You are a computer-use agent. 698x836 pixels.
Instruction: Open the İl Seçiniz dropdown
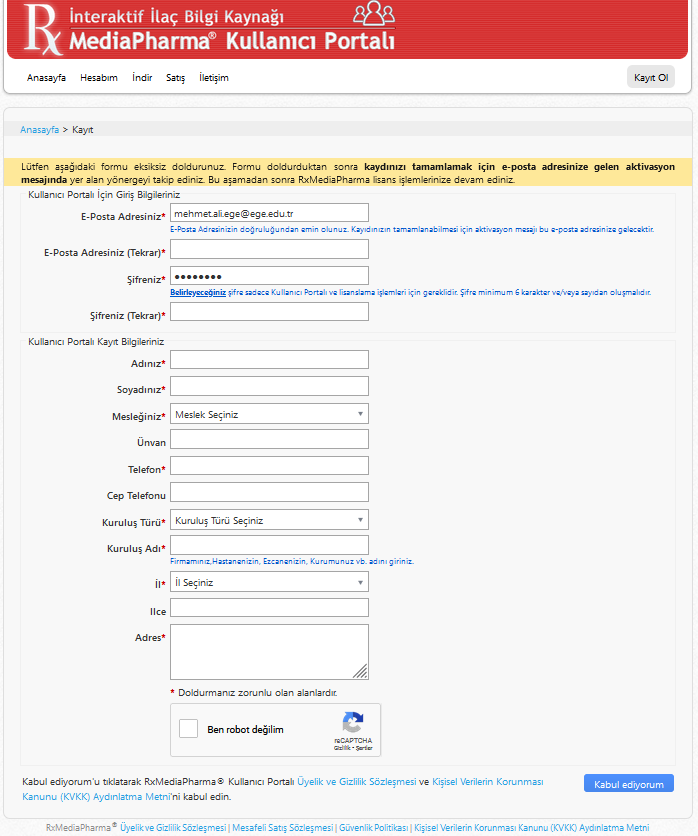click(x=269, y=582)
